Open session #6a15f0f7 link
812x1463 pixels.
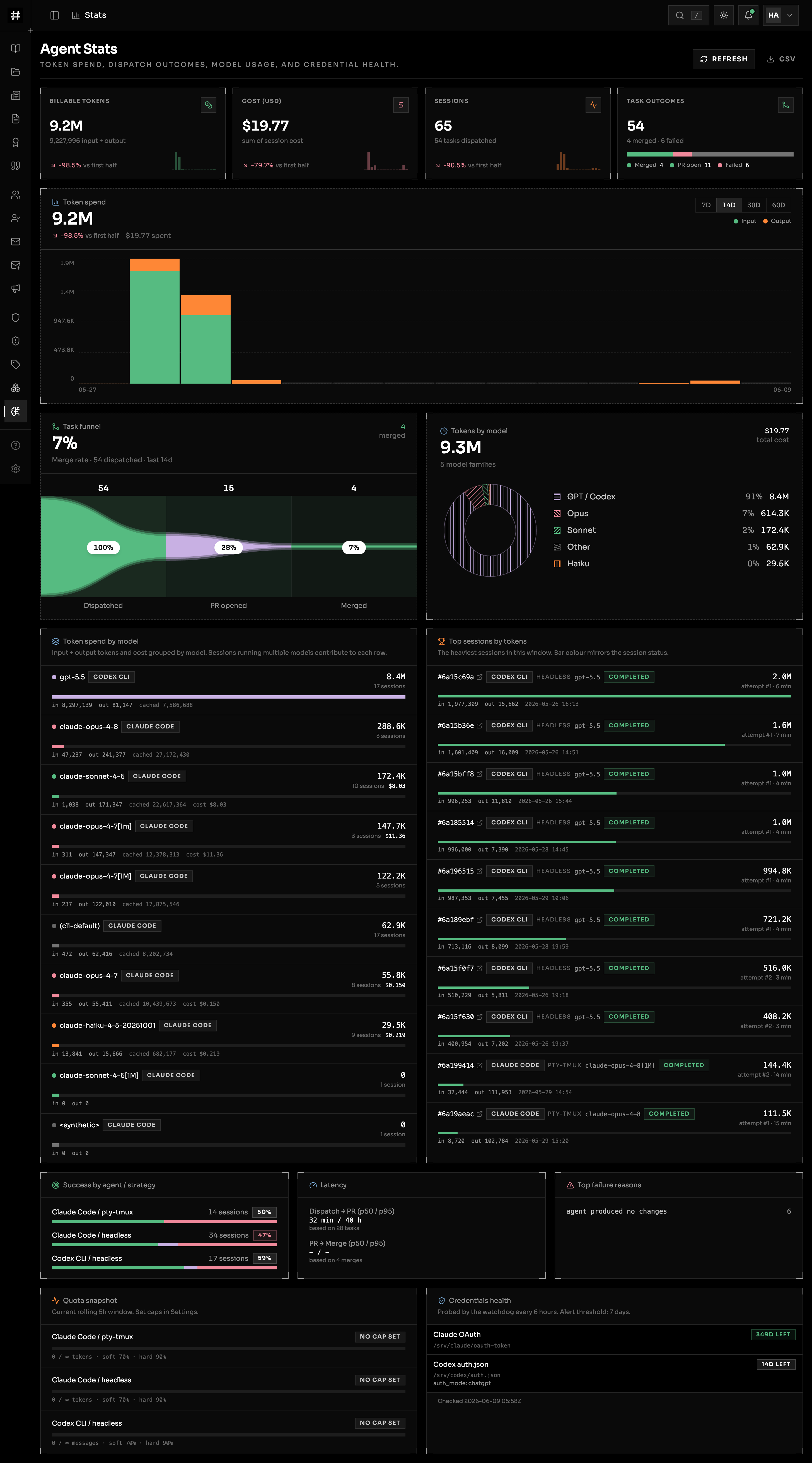479,968
